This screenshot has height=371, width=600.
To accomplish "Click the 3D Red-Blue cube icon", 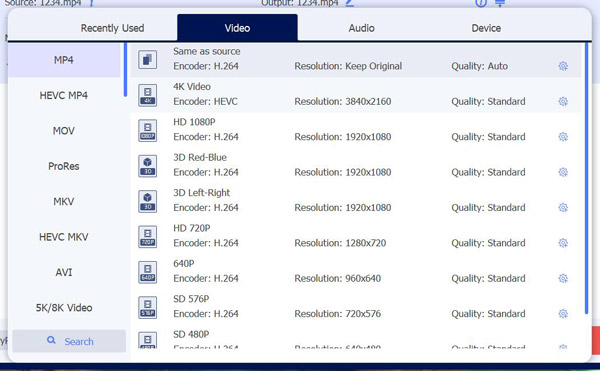I will pyautogui.click(x=147, y=166).
